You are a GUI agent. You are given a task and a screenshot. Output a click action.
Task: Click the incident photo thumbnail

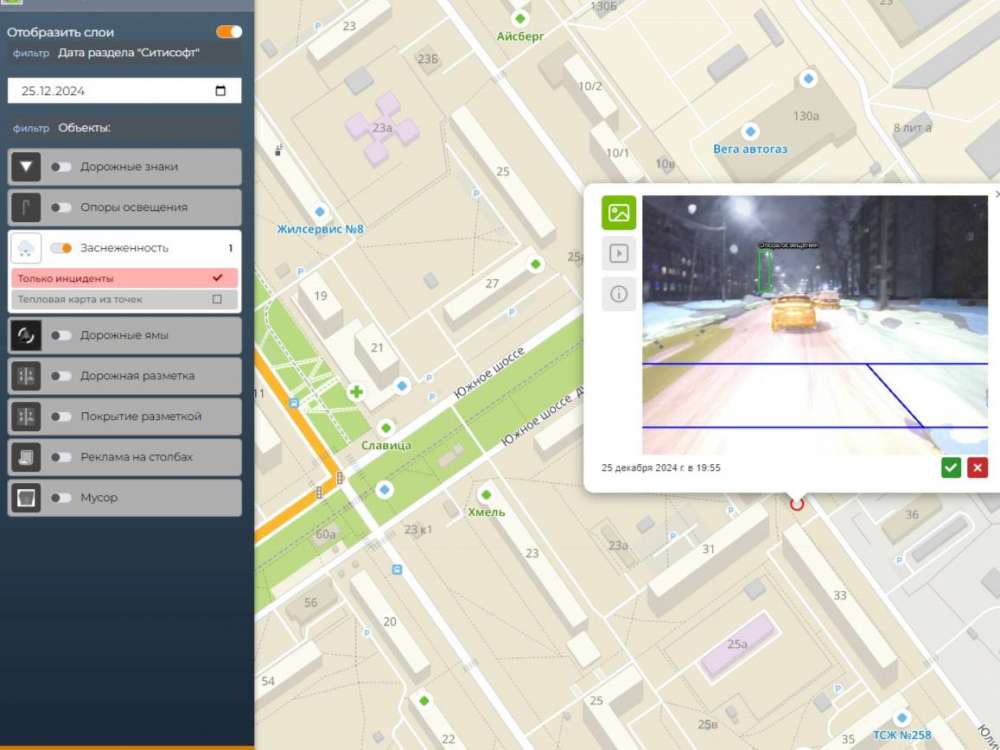[x=814, y=325]
